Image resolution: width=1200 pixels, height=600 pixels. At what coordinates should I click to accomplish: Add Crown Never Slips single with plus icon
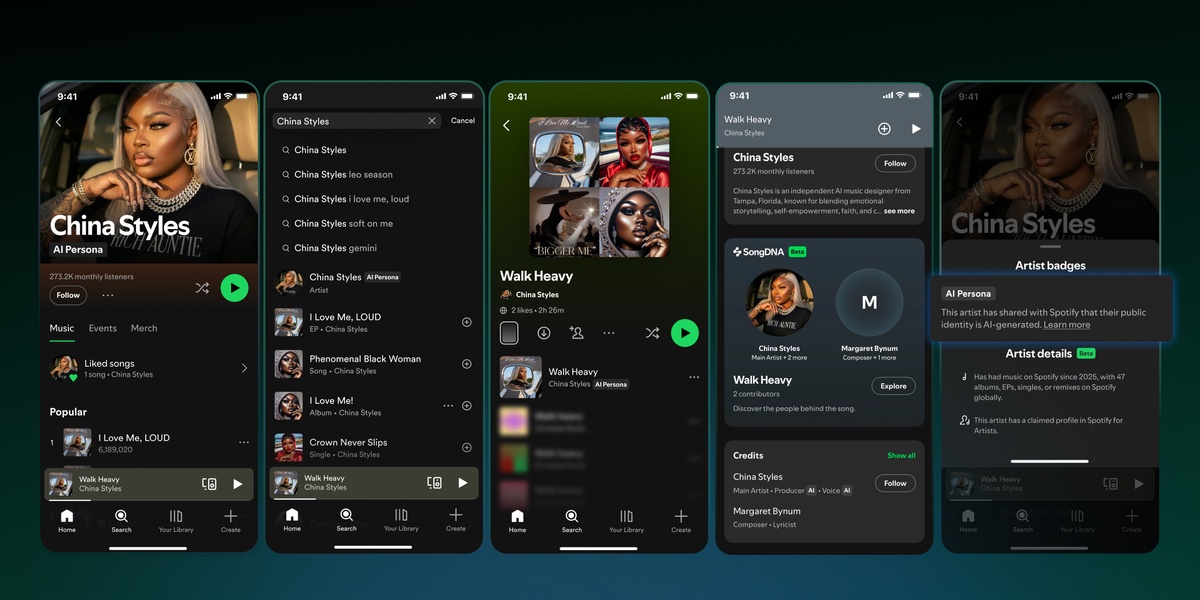click(466, 447)
